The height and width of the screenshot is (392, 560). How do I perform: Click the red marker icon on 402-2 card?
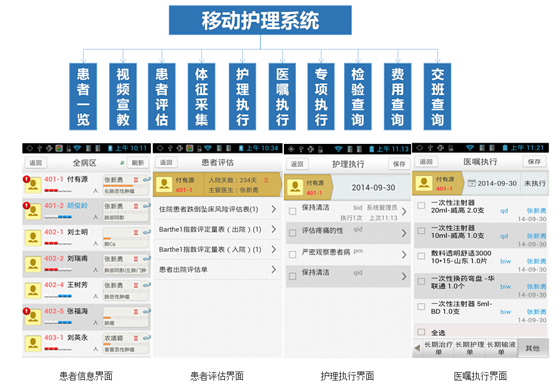click(136, 259)
